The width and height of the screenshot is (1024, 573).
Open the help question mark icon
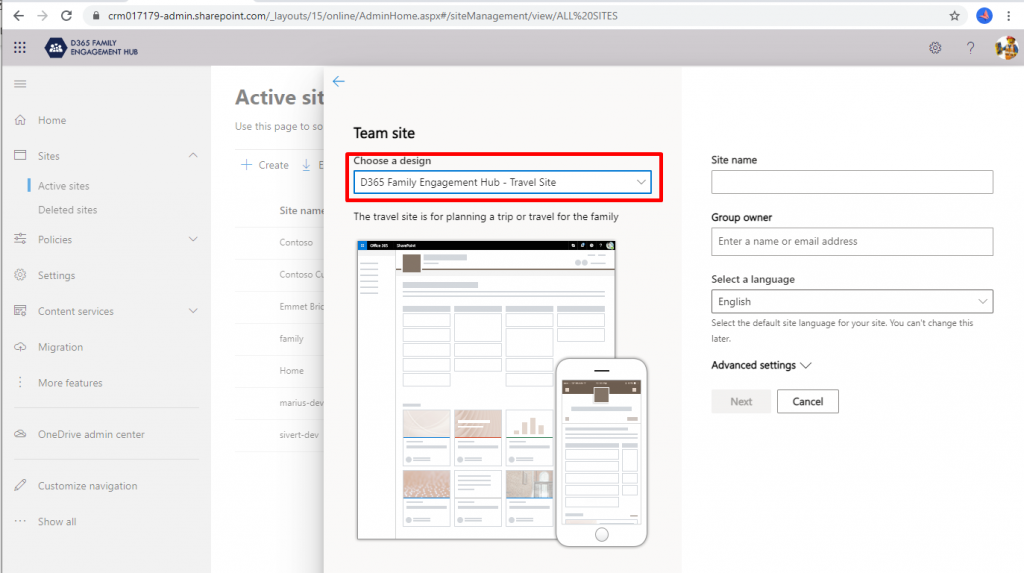(x=970, y=48)
